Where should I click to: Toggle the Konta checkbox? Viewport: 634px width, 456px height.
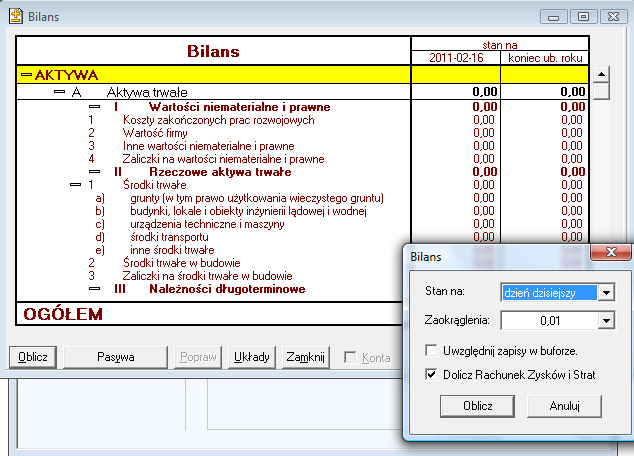(x=350, y=357)
